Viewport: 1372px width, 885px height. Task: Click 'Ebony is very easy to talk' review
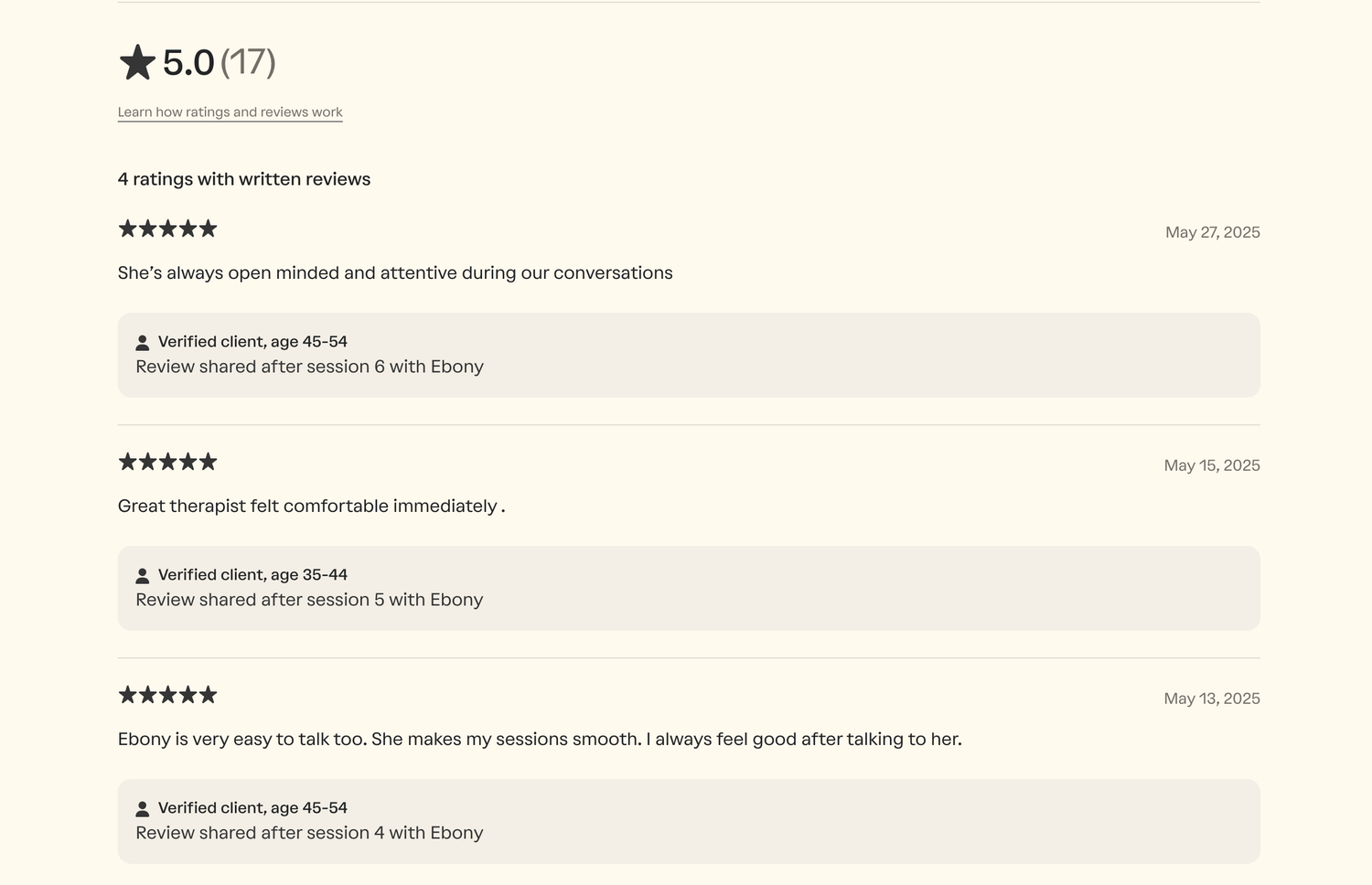pos(540,740)
